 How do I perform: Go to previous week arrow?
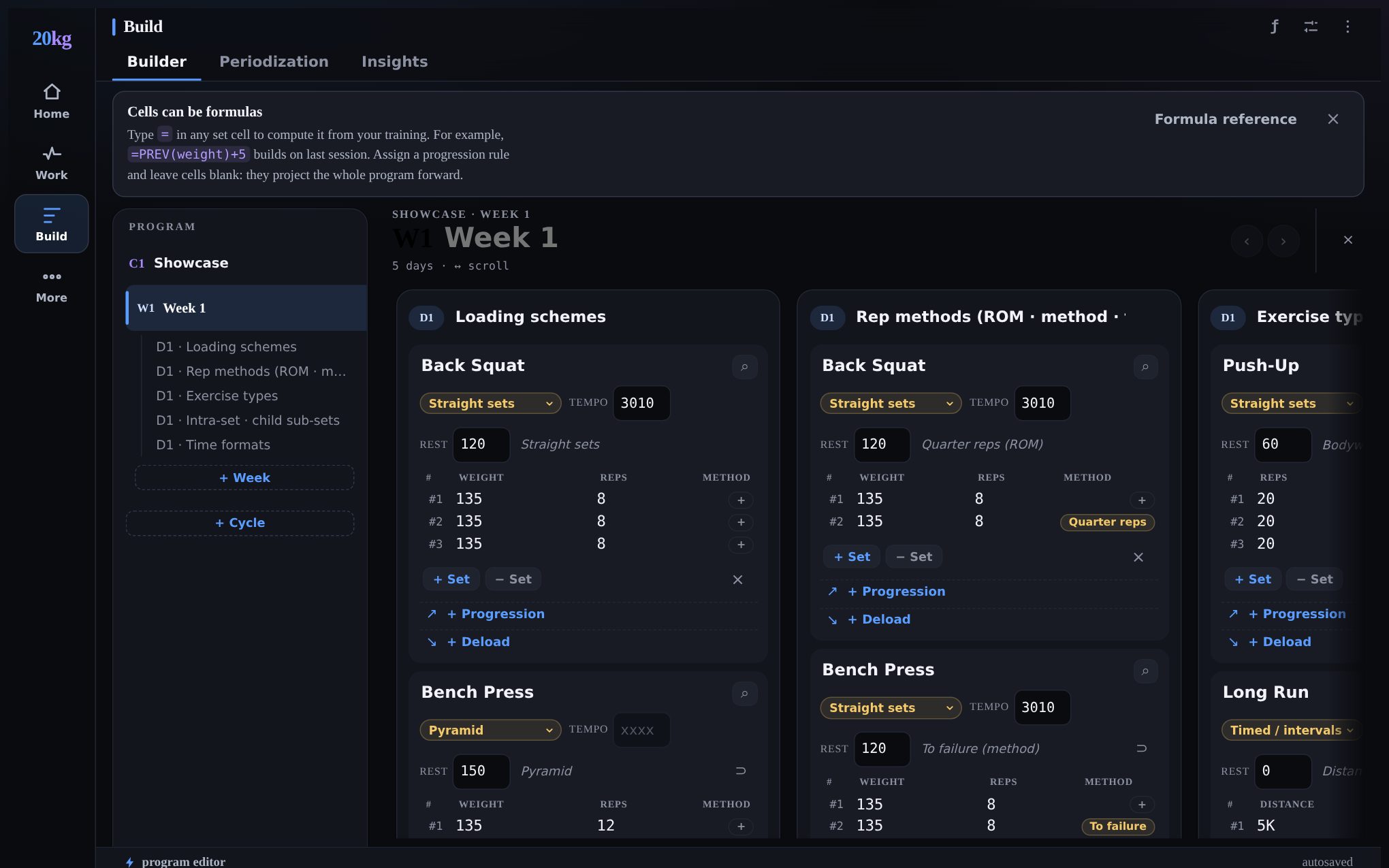point(1247,241)
